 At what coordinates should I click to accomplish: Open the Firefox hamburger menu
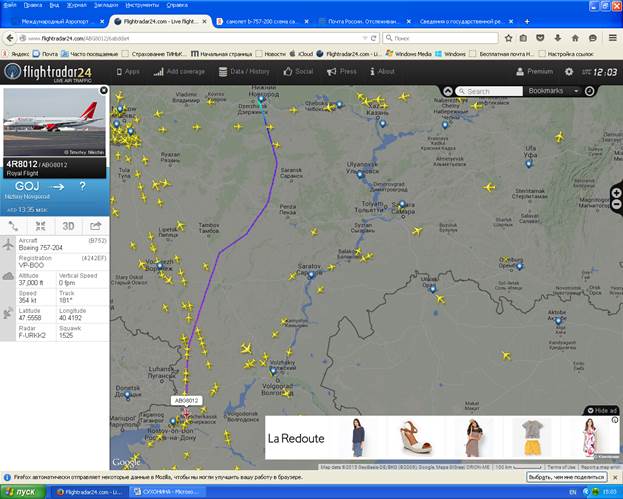click(613, 38)
